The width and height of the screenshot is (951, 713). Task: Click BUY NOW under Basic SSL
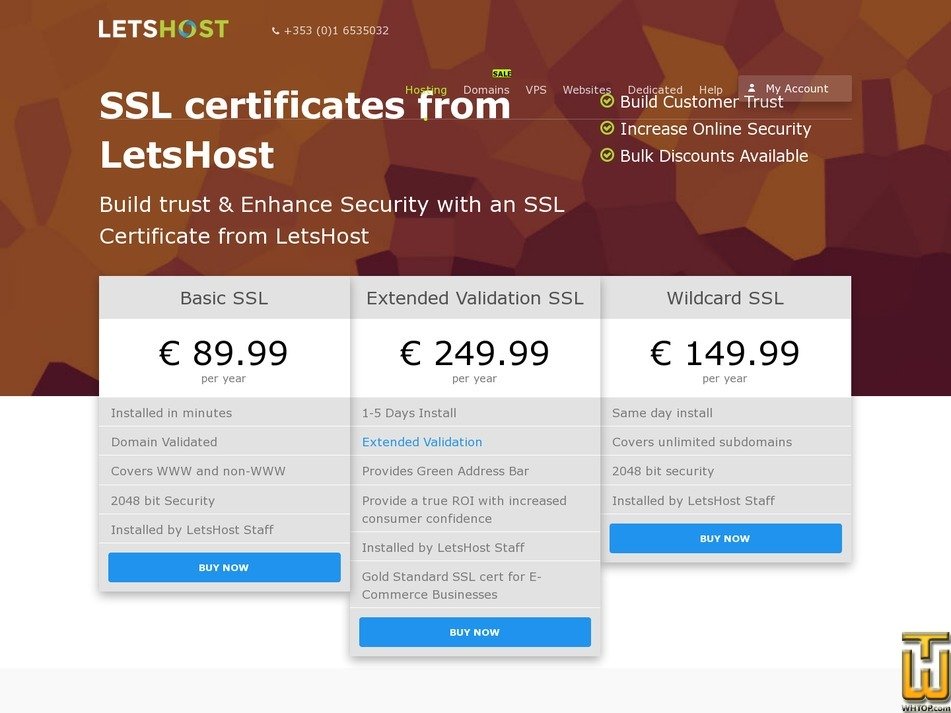(x=224, y=567)
